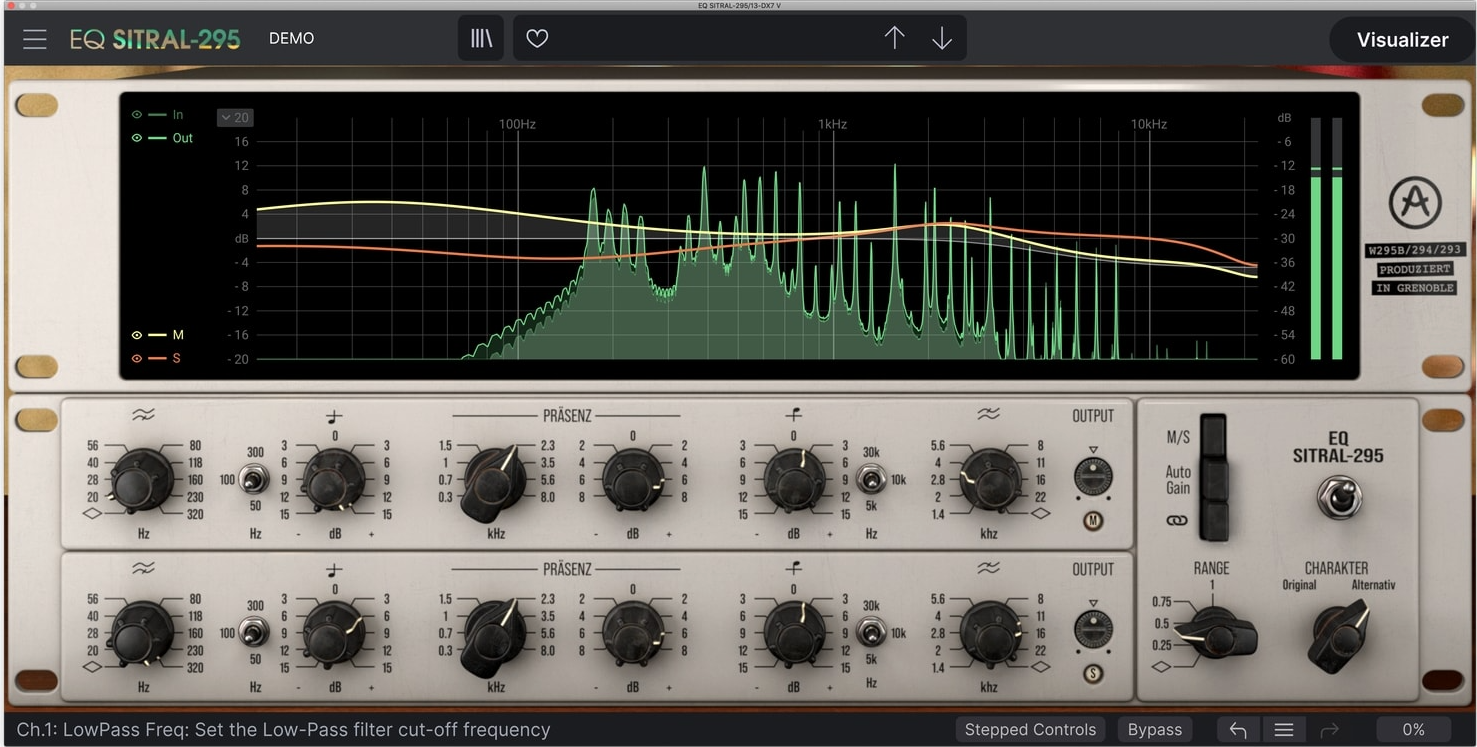Screen dimensions: 1477x747
Task: Click channel 2 Präsenz dB knob
Action: coord(632,632)
